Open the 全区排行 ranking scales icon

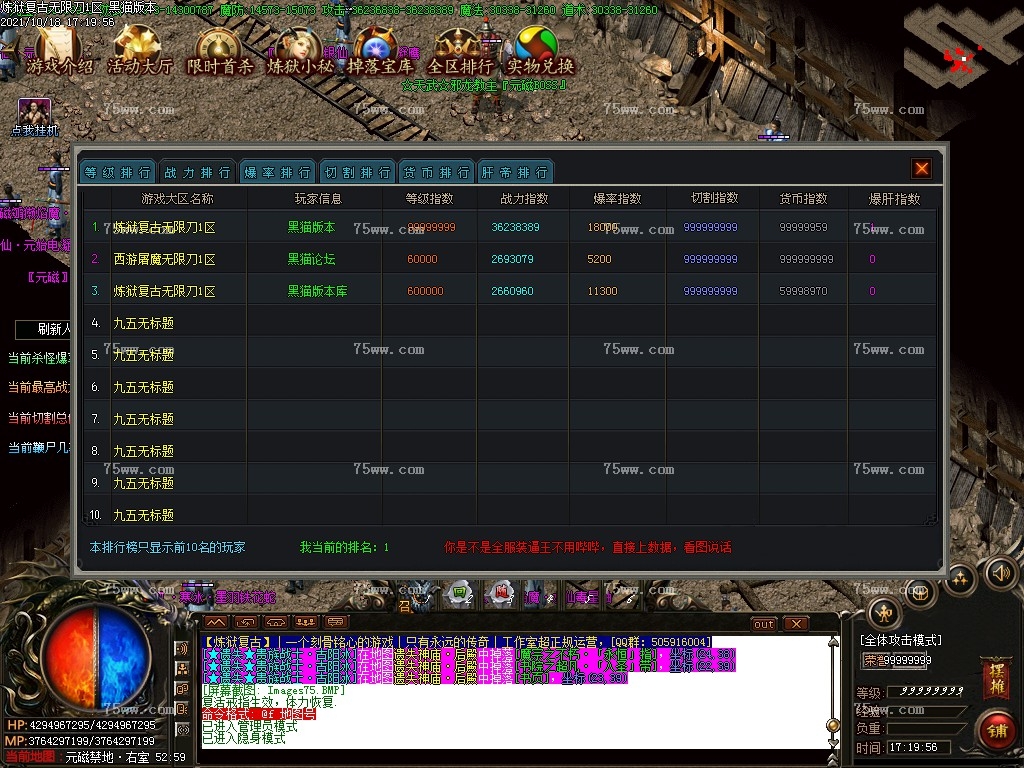click(x=460, y=51)
